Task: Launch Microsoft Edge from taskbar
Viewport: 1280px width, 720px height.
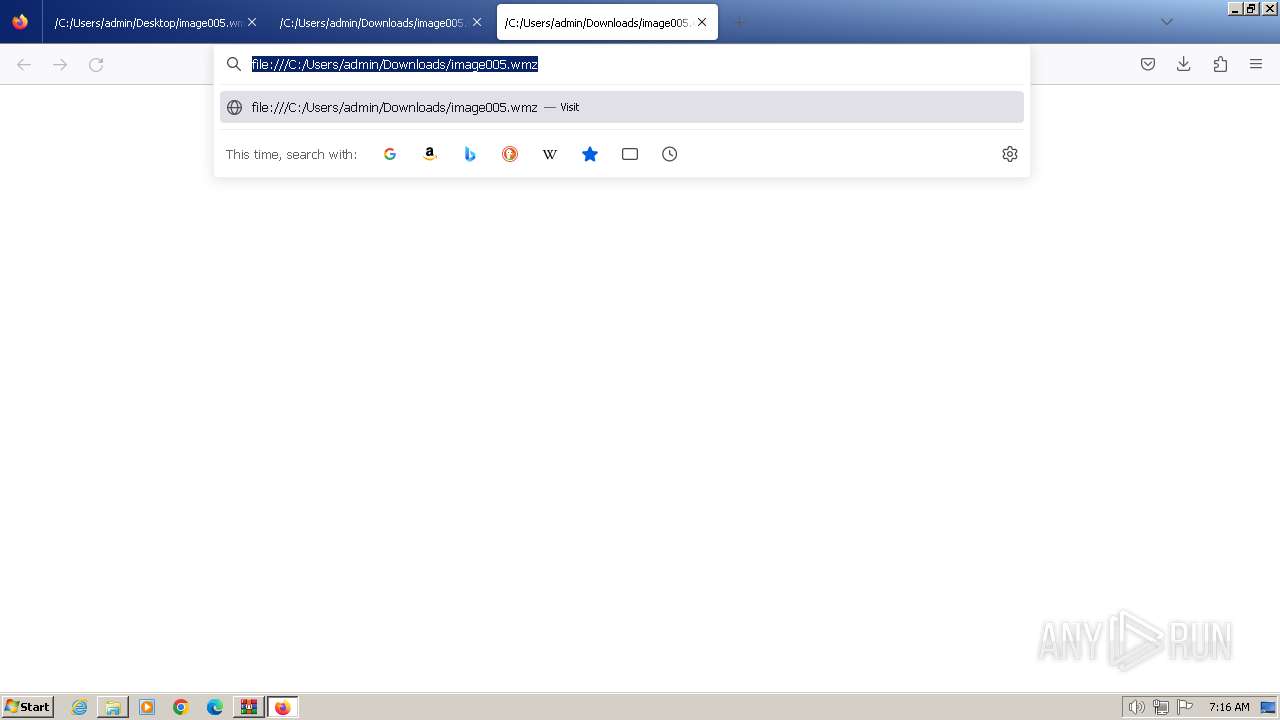Action: [x=215, y=707]
